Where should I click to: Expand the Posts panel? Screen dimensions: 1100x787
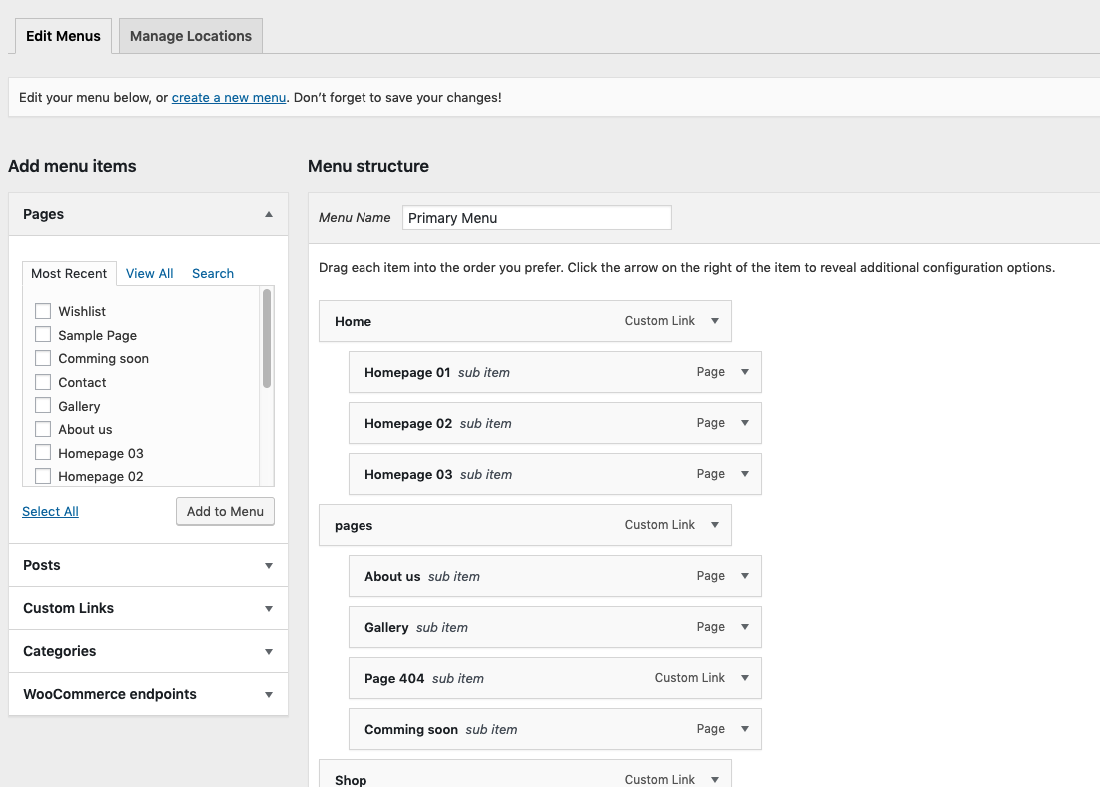pos(148,565)
